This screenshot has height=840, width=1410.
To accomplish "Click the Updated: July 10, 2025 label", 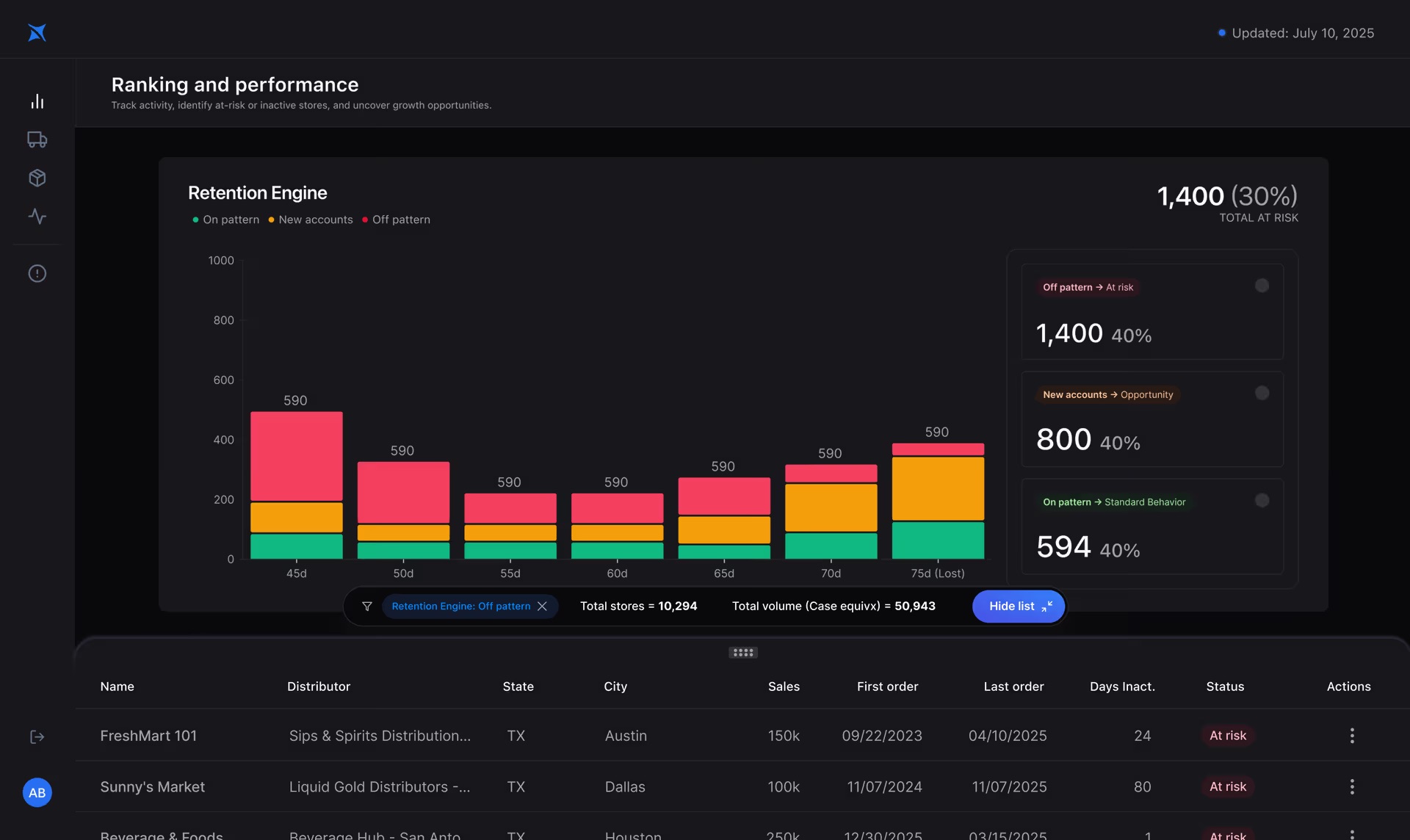I will 1302,33.
